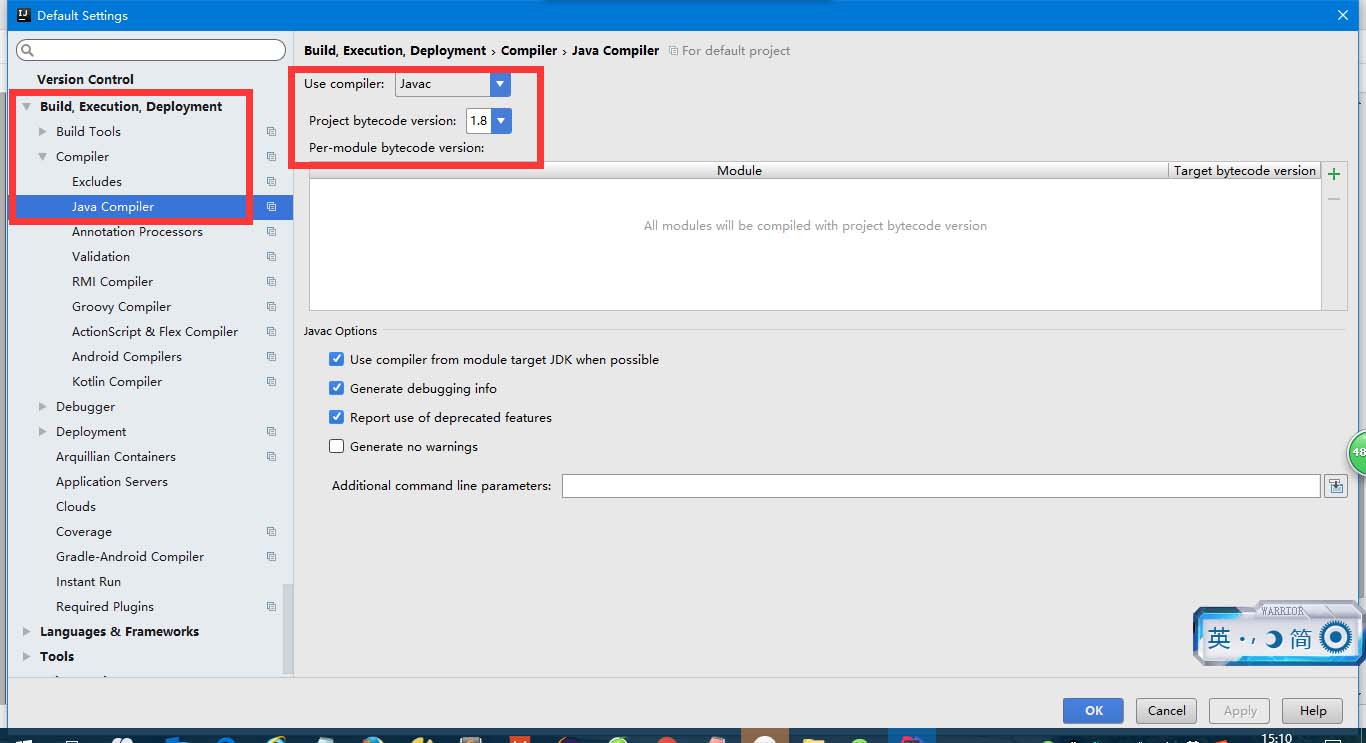
Task: Click the Cancel button
Action: (1166, 711)
